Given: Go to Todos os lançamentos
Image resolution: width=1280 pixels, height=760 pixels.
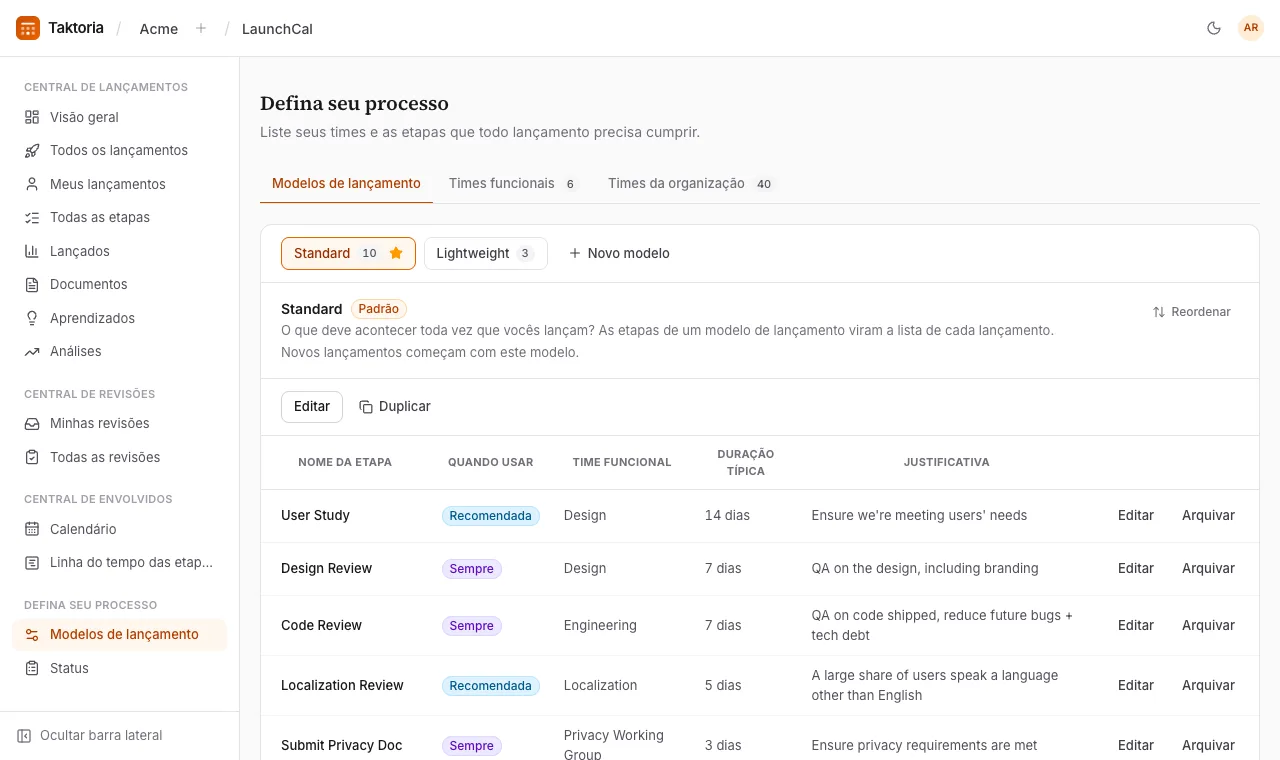Looking at the screenshot, I should click(x=120, y=150).
